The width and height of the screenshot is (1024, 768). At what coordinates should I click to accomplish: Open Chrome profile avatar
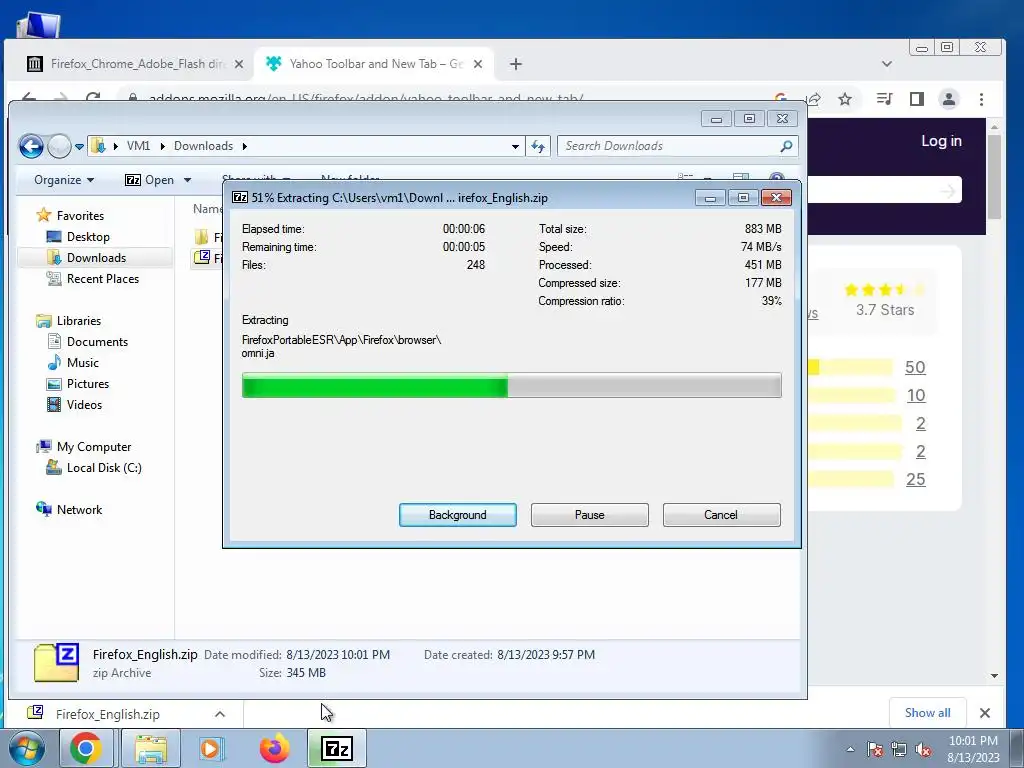[x=948, y=99]
